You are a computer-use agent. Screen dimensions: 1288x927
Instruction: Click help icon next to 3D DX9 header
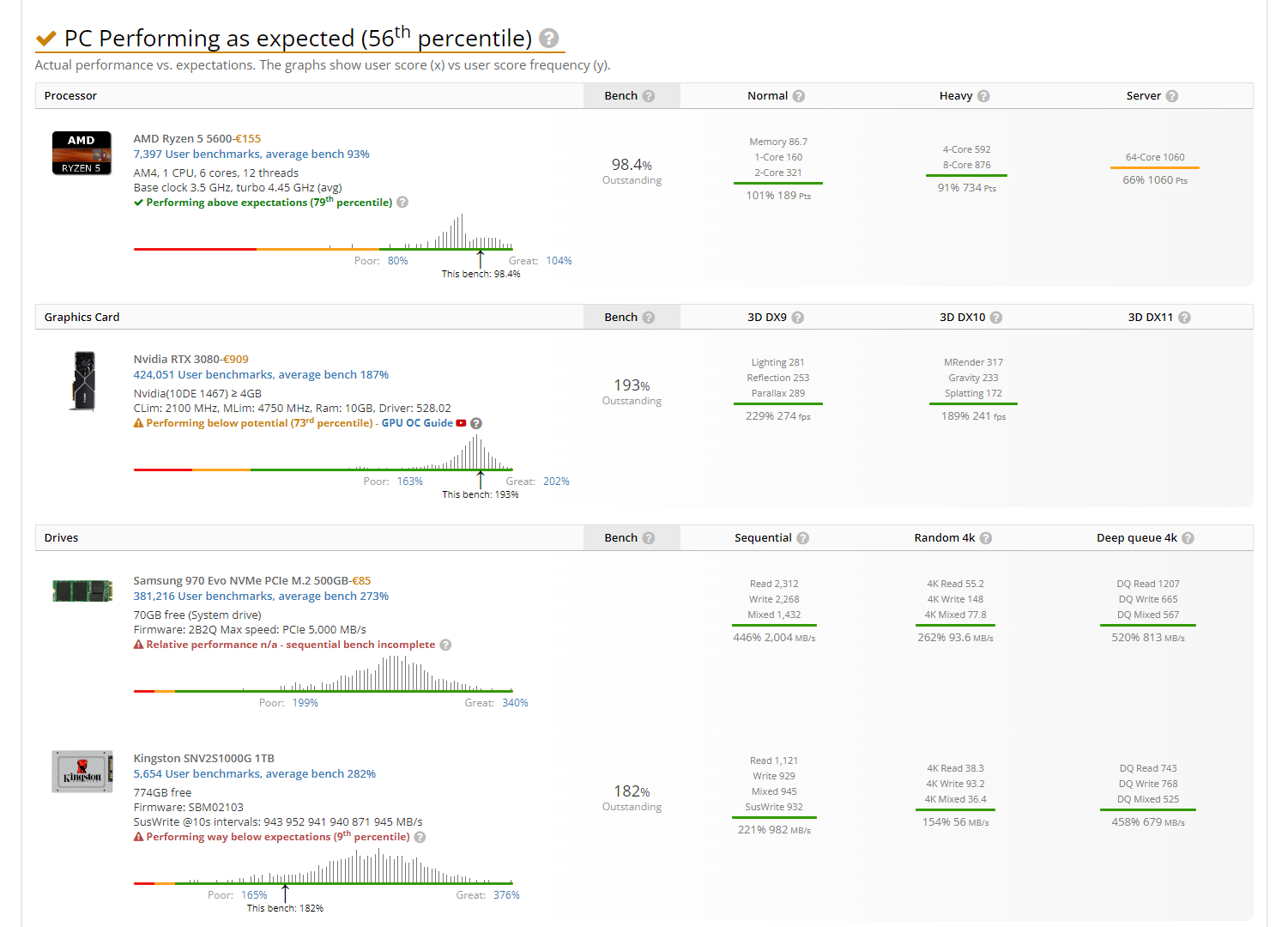click(798, 318)
